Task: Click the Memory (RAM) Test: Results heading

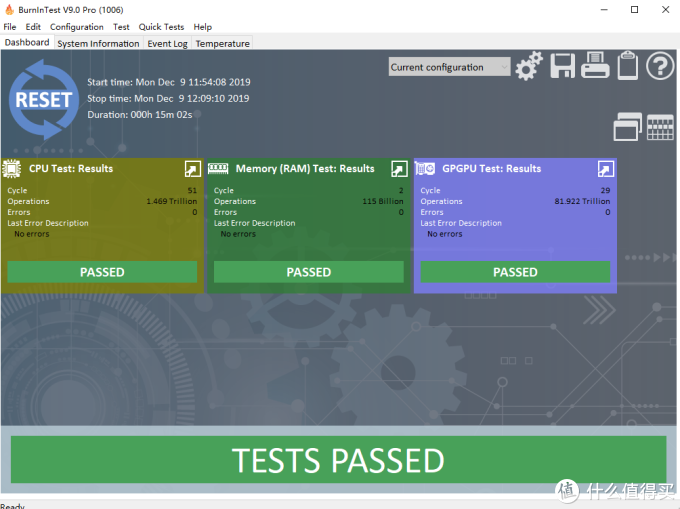Action: coord(305,169)
